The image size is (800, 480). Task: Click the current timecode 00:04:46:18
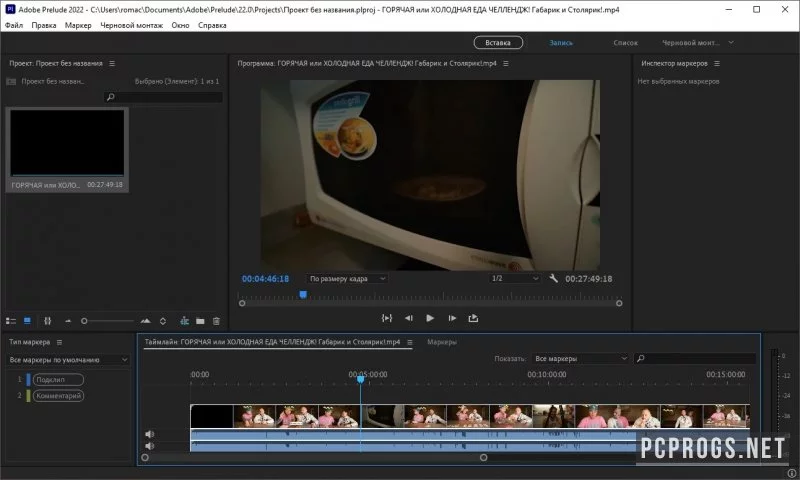click(265, 279)
